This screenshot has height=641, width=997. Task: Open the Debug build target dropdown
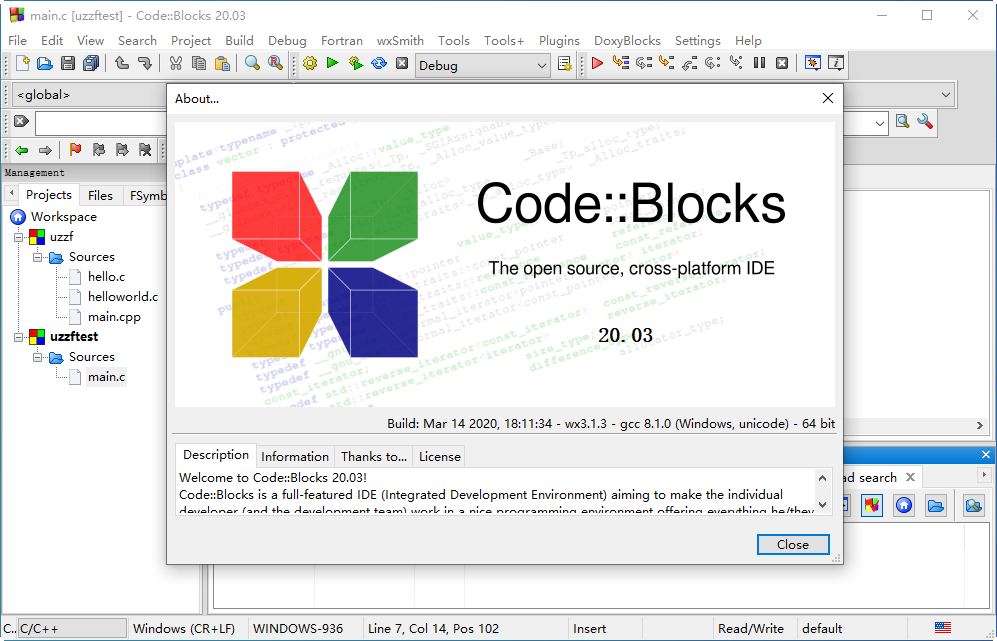coord(541,65)
